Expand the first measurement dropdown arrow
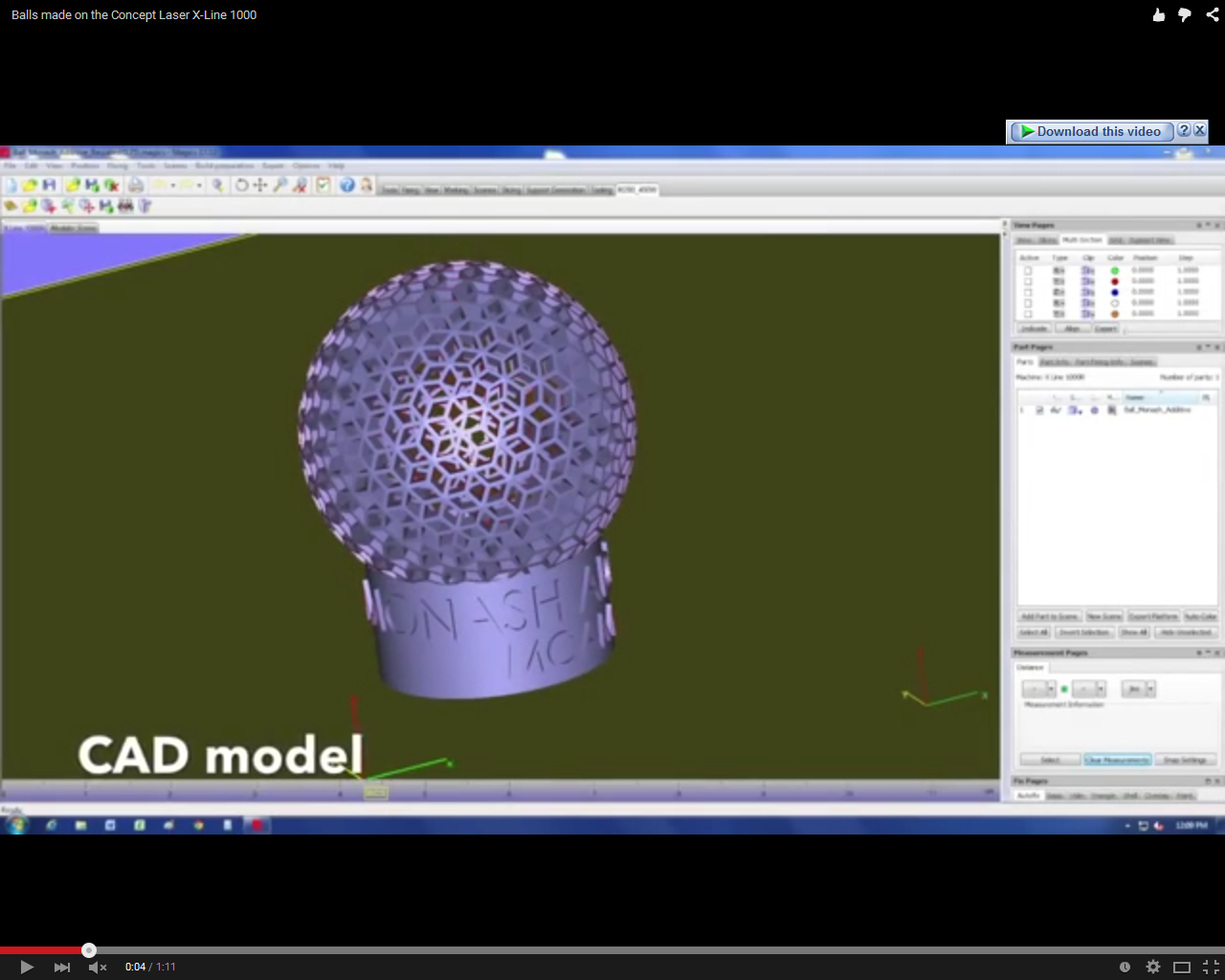The image size is (1225, 980). [1052, 689]
